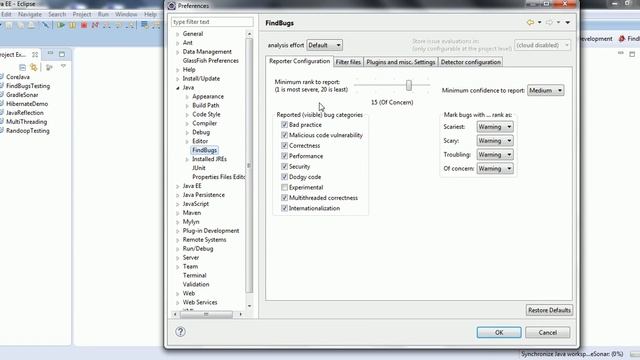Open Minimum confidence to report dropdown

coord(546,90)
